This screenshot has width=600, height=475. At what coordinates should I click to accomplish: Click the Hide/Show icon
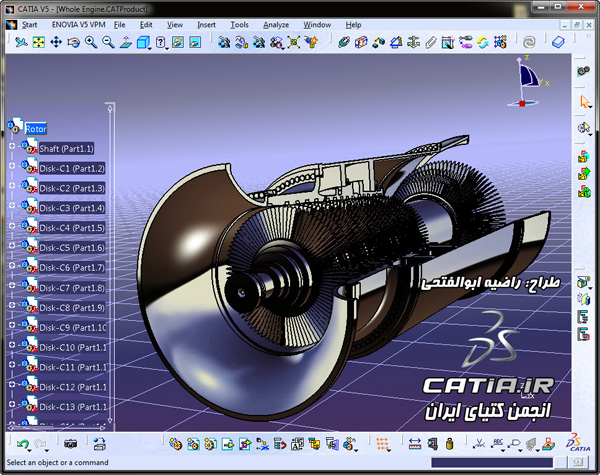[x=178, y=42]
